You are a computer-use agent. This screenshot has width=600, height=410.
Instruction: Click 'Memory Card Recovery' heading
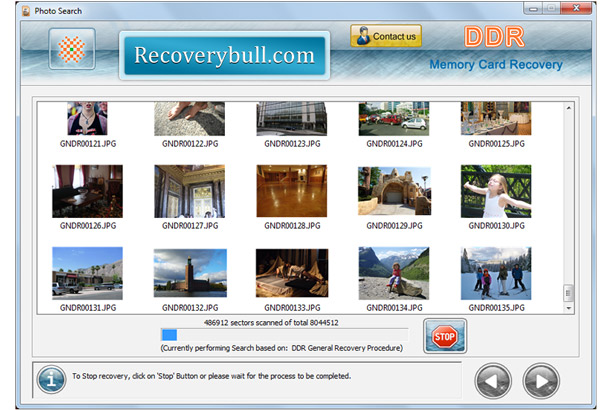coord(496,64)
